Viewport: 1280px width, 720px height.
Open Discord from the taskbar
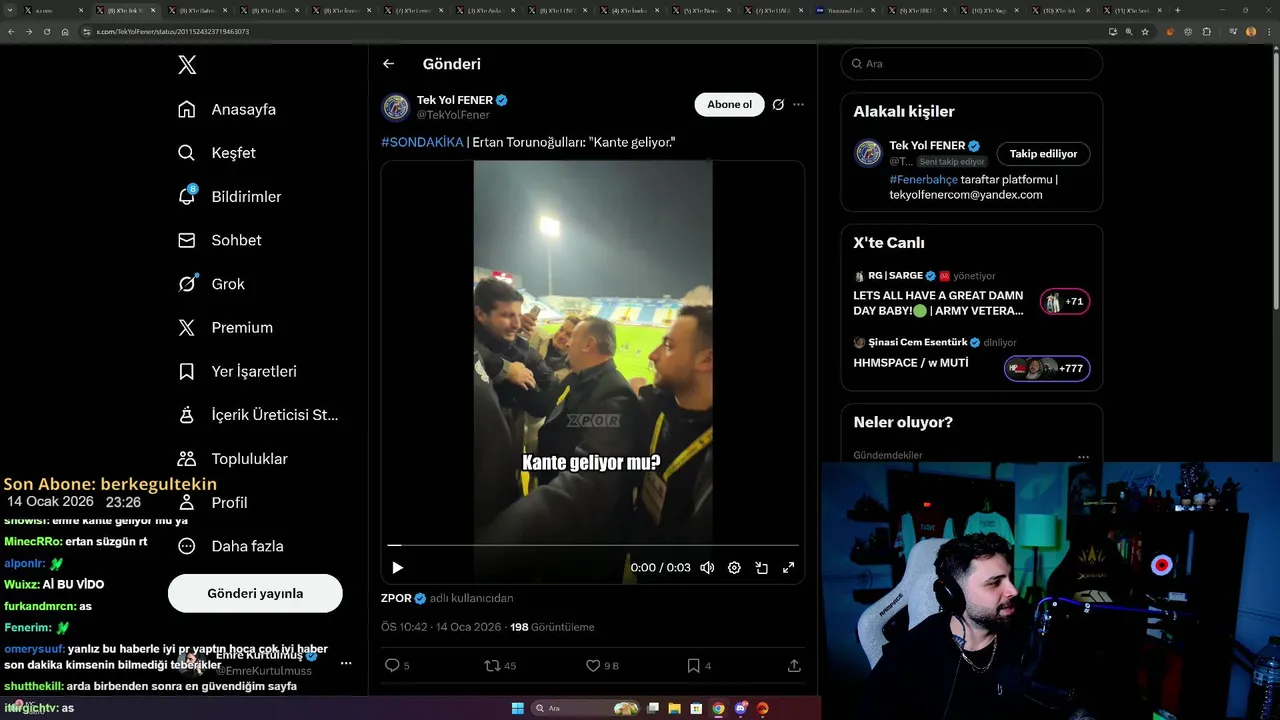pos(740,708)
